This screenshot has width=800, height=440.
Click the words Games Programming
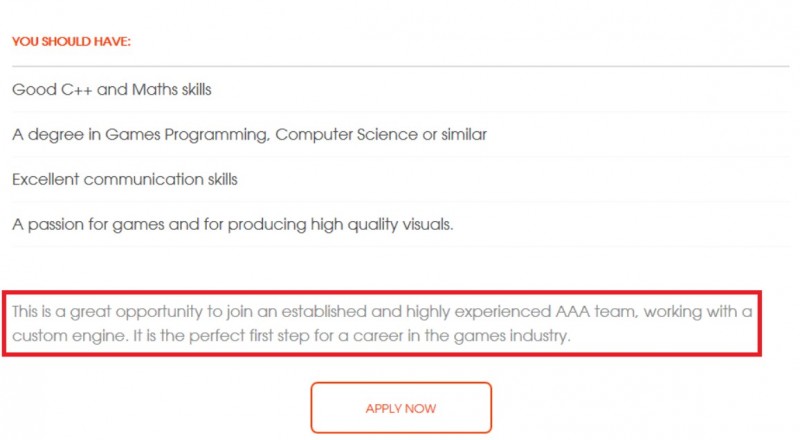(x=187, y=134)
